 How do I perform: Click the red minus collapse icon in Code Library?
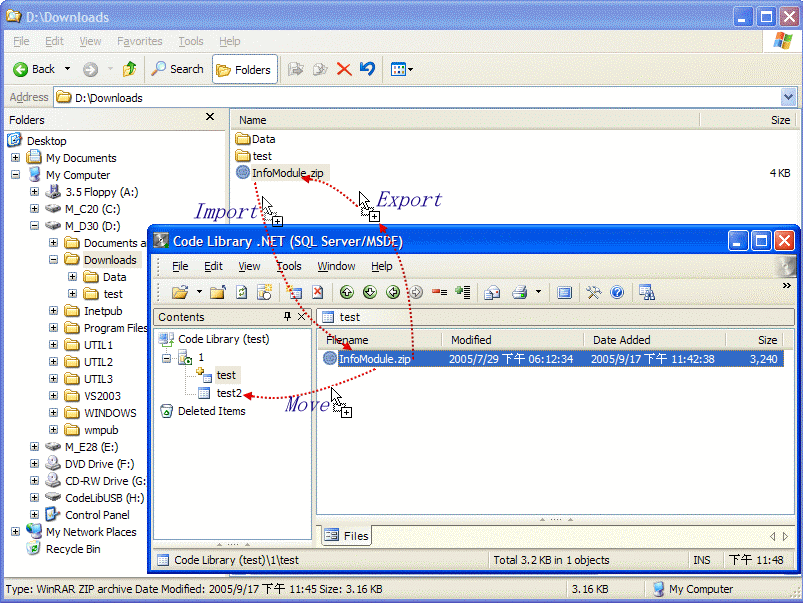tap(439, 293)
